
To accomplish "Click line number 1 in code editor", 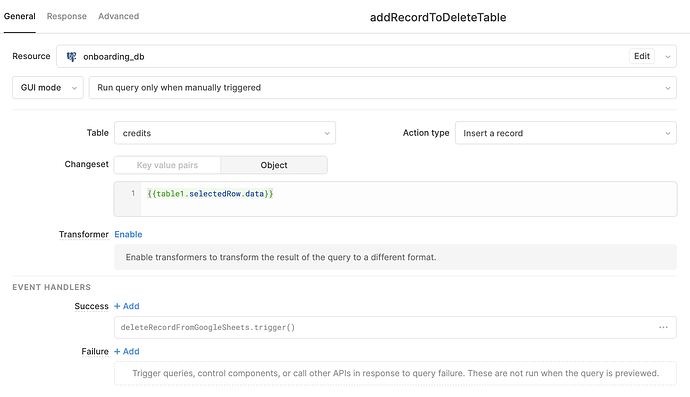I will point(133,193).
